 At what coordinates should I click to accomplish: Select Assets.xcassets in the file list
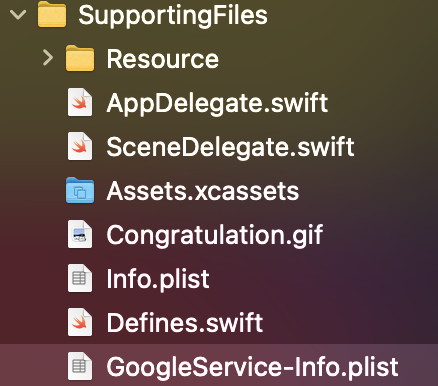click(203, 191)
